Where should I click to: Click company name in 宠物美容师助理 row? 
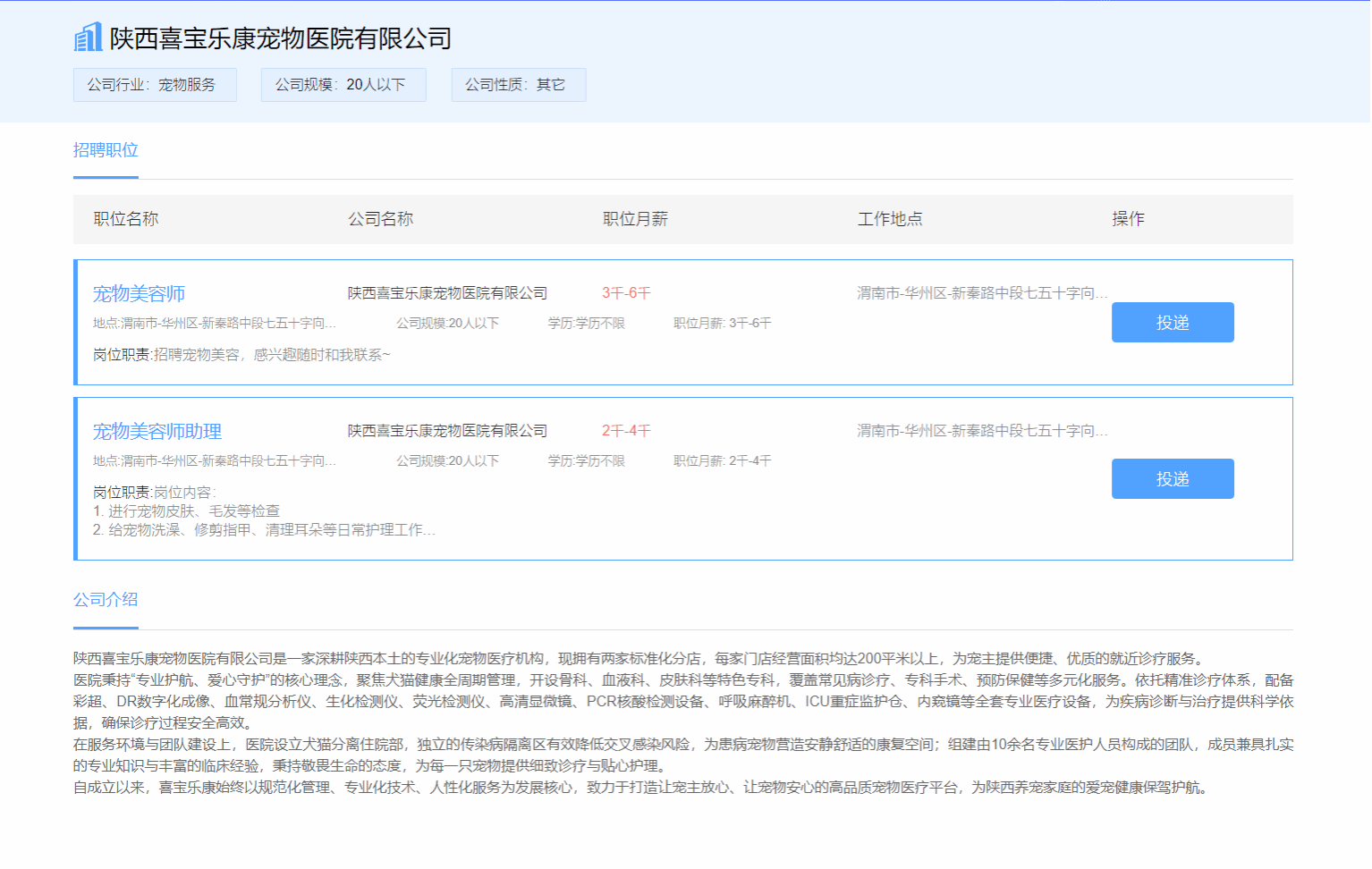447,431
